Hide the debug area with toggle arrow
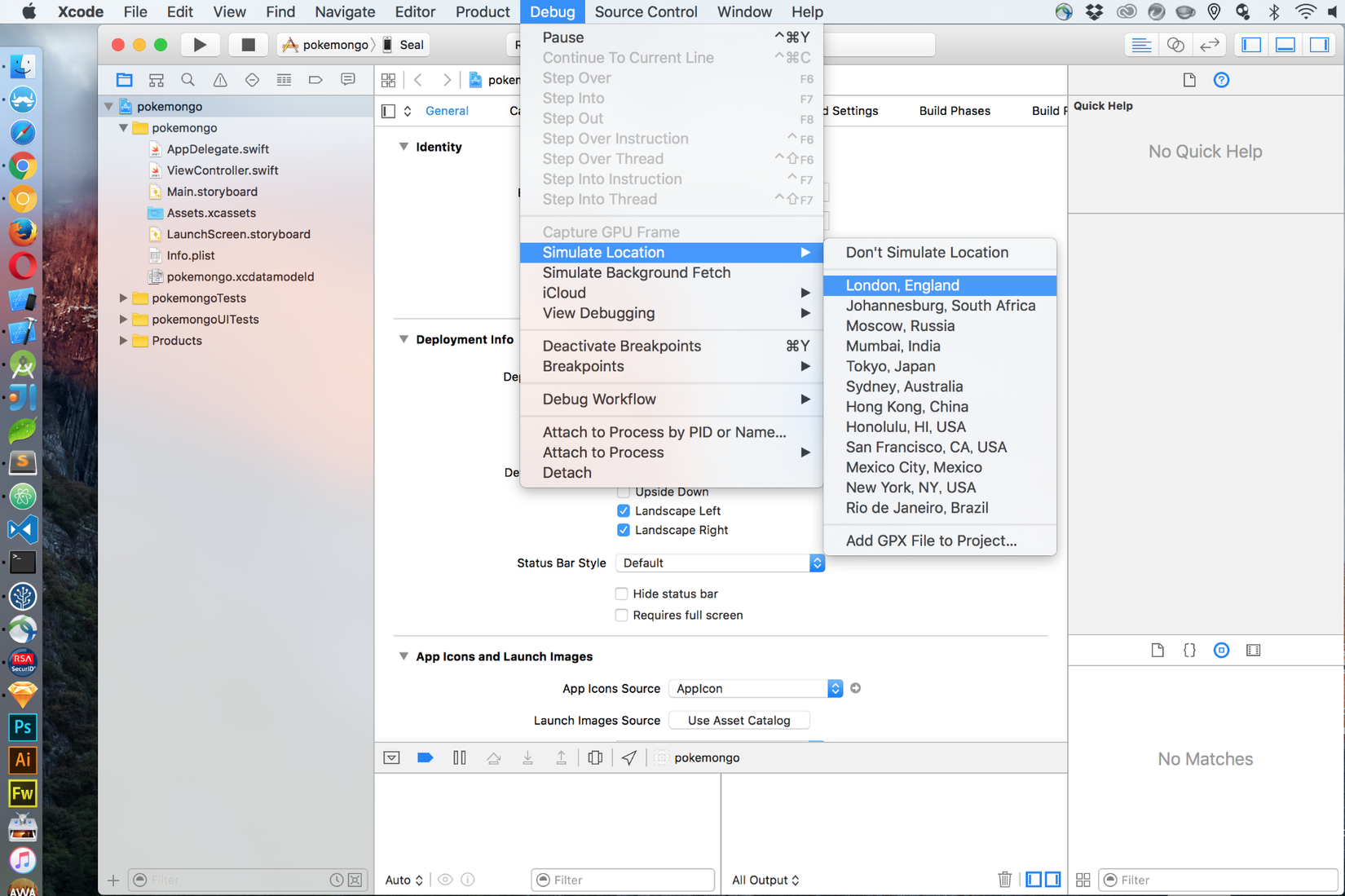Screen dimensions: 1345x896 click(x=391, y=757)
